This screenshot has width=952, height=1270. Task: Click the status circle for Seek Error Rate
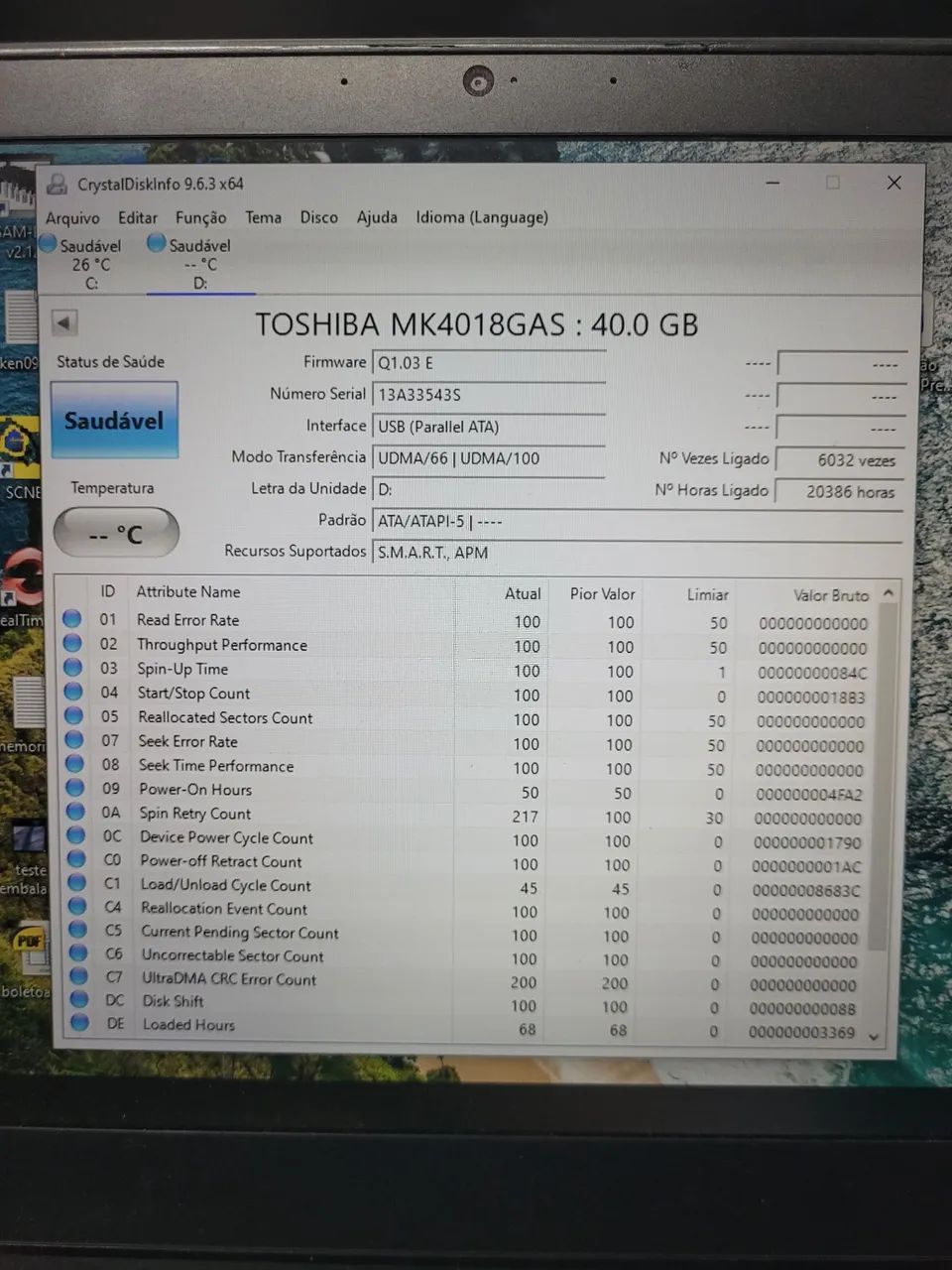[x=74, y=739]
